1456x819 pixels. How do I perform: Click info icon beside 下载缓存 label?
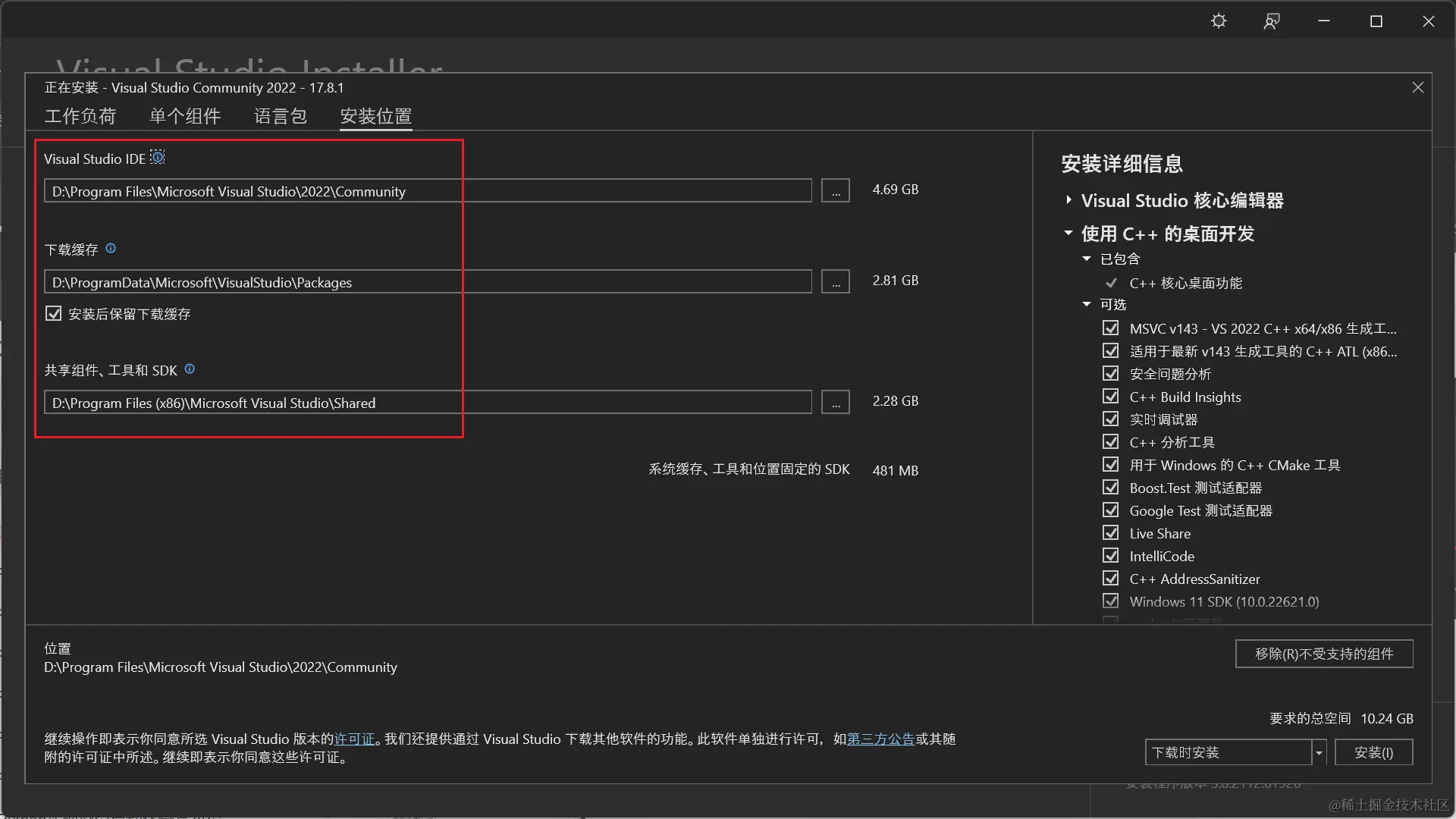tap(111, 248)
